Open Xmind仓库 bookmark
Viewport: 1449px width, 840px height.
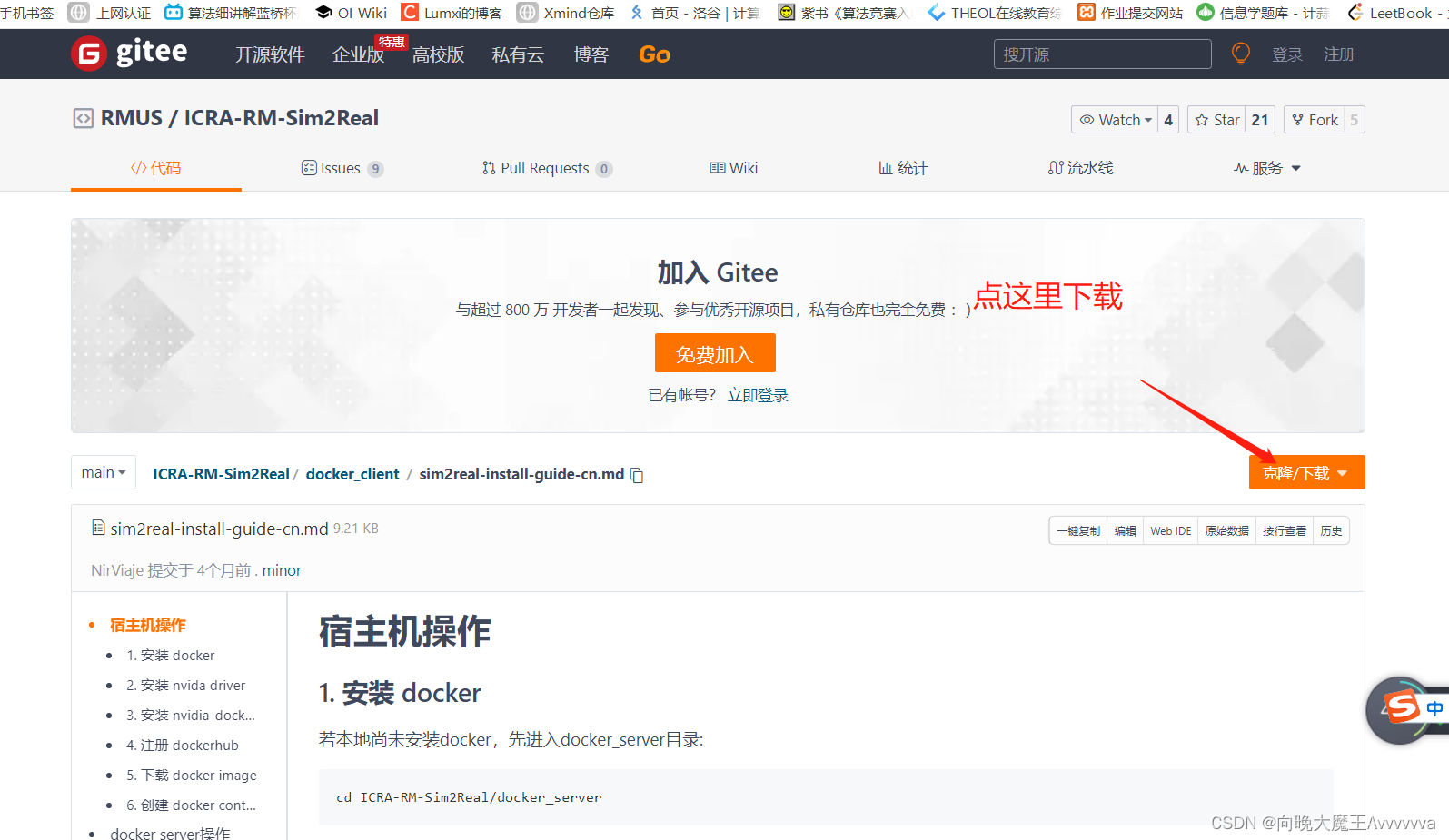pyautogui.click(x=566, y=13)
